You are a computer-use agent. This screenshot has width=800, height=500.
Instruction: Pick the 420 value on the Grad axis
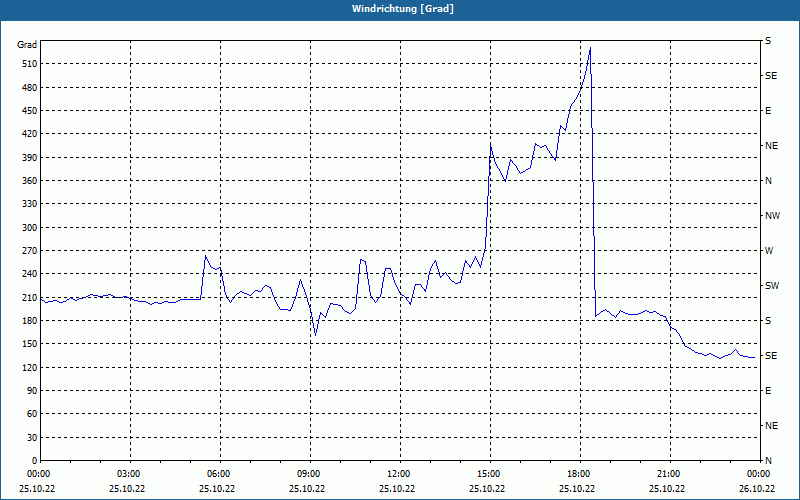click(x=29, y=134)
